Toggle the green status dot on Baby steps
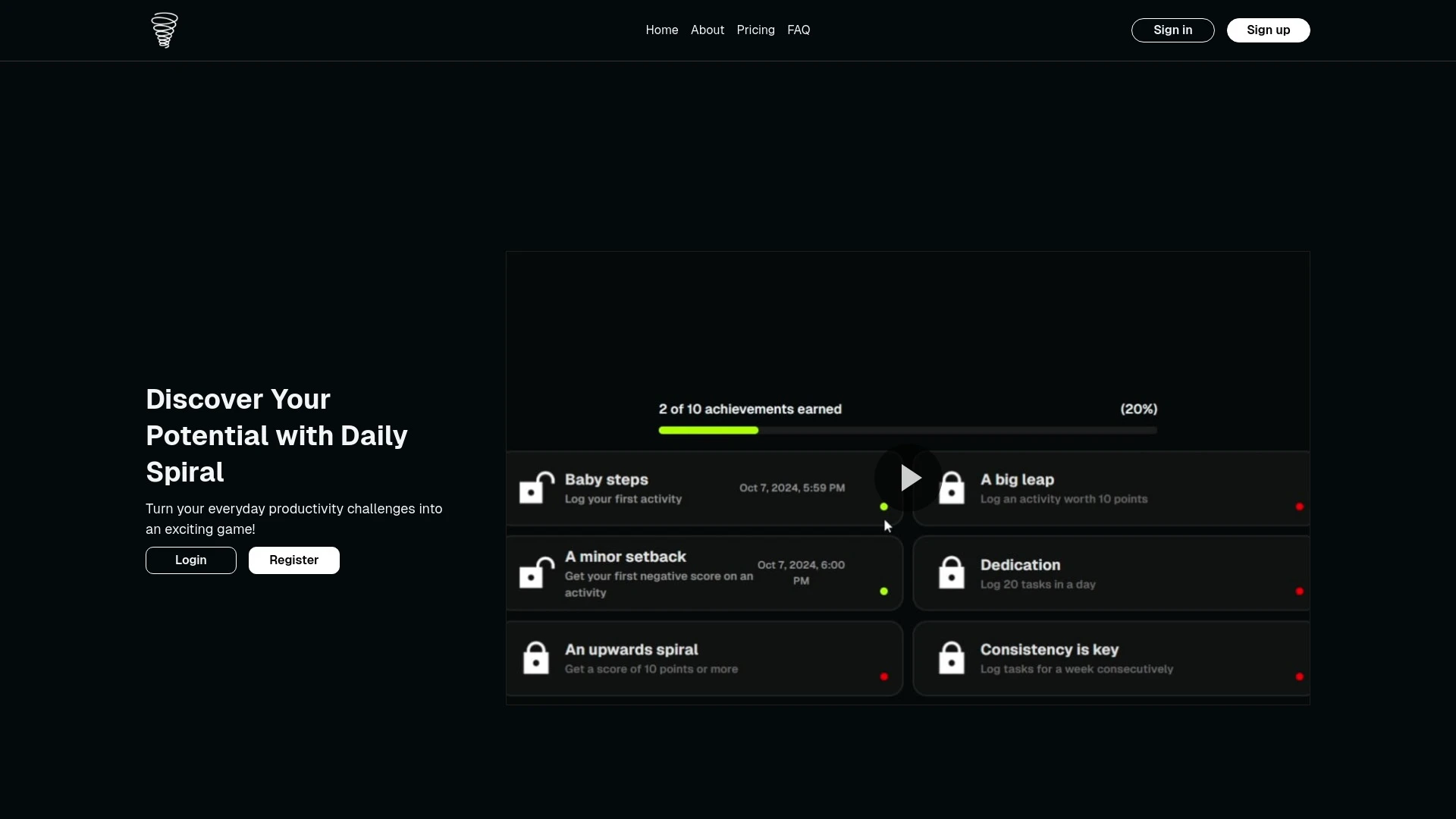The width and height of the screenshot is (1456, 819). (883, 506)
